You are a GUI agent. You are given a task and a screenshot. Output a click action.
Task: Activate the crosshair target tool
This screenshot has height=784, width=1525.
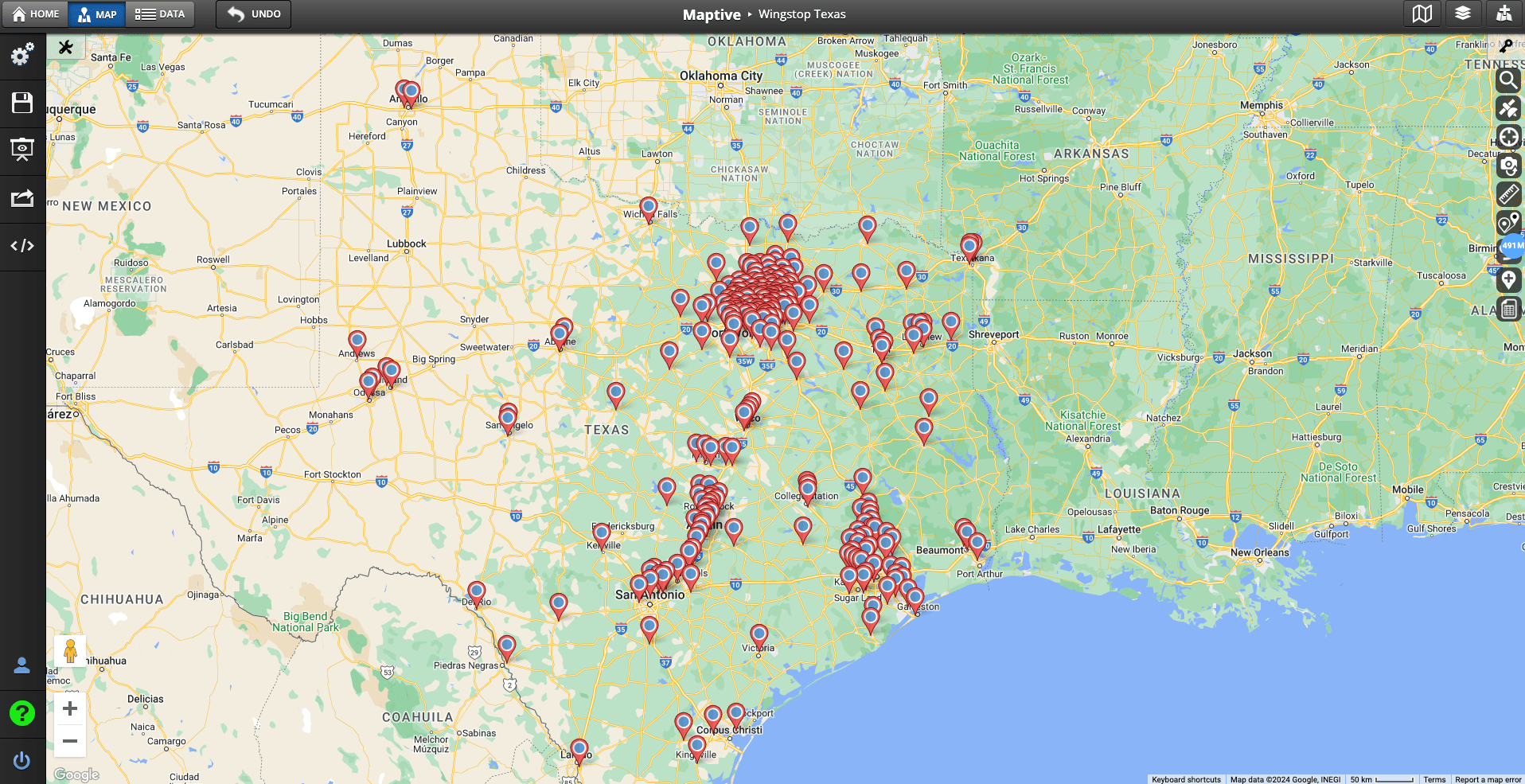point(1508,137)
